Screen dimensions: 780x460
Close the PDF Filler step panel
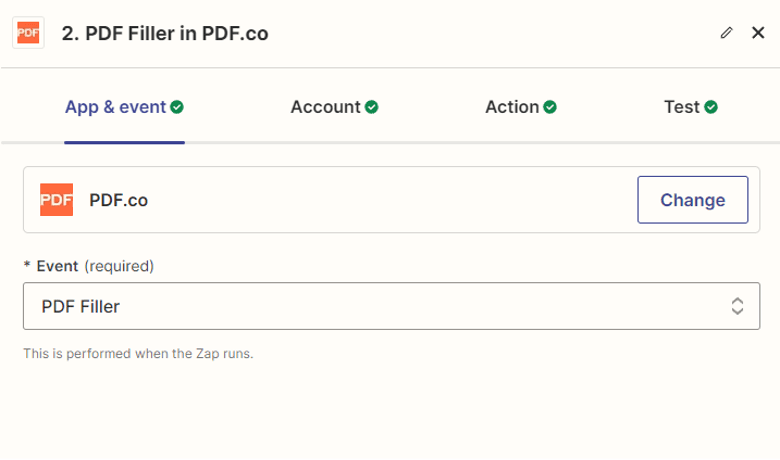pyautogui.click(x=758, y=33)
